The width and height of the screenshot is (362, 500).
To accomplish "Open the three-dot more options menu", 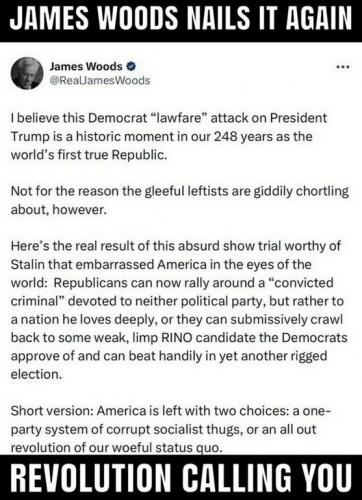I will tap(343, 67).
